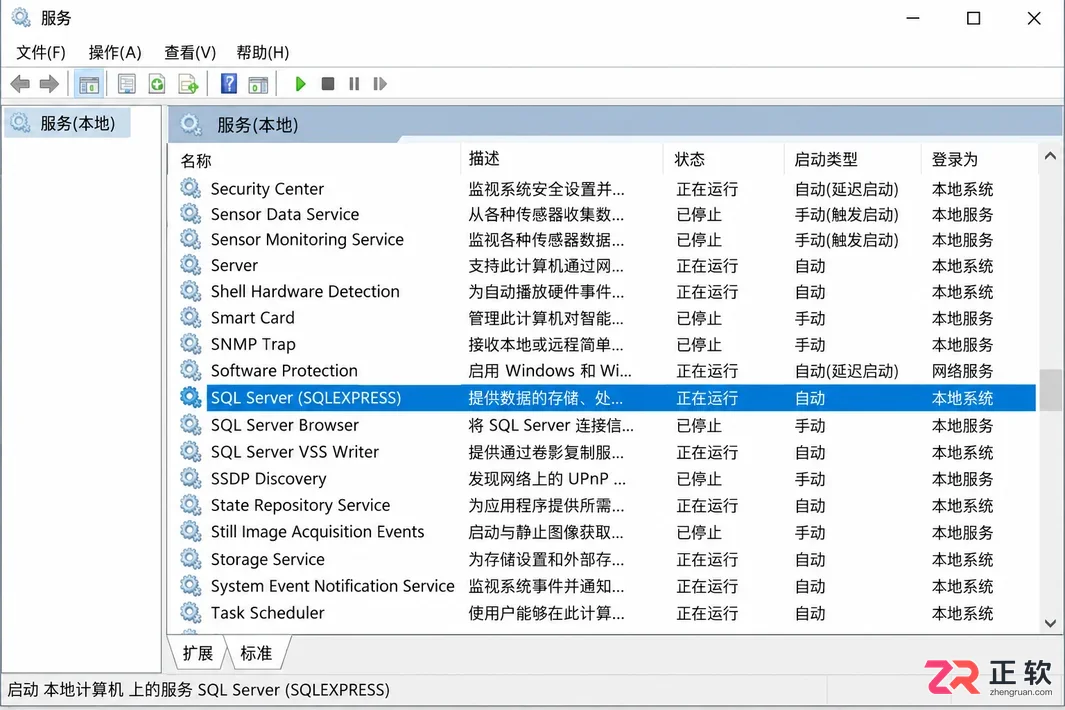Click the action pane toggle icon

(258, 84)
